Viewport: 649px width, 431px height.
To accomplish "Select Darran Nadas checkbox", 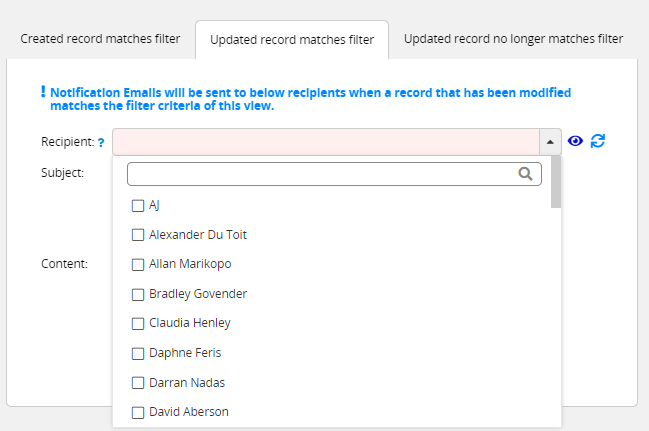I will pos(137,383).
